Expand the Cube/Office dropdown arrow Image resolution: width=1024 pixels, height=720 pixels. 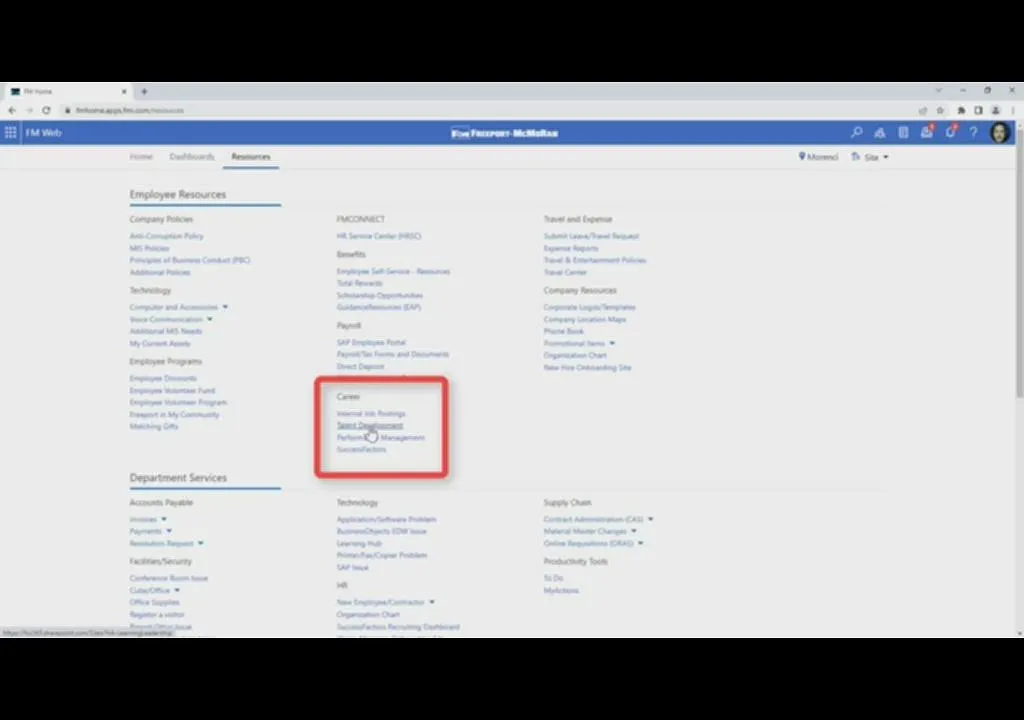pos(177,591)
